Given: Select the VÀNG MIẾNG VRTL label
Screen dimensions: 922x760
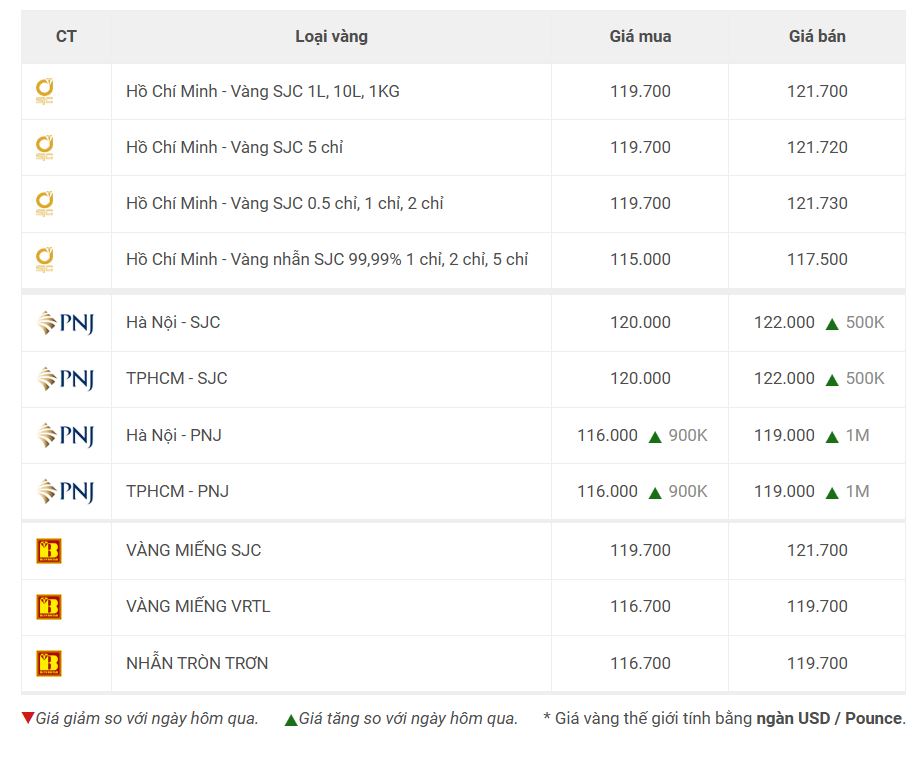Looking at the screenshot, I should [198, 606].
